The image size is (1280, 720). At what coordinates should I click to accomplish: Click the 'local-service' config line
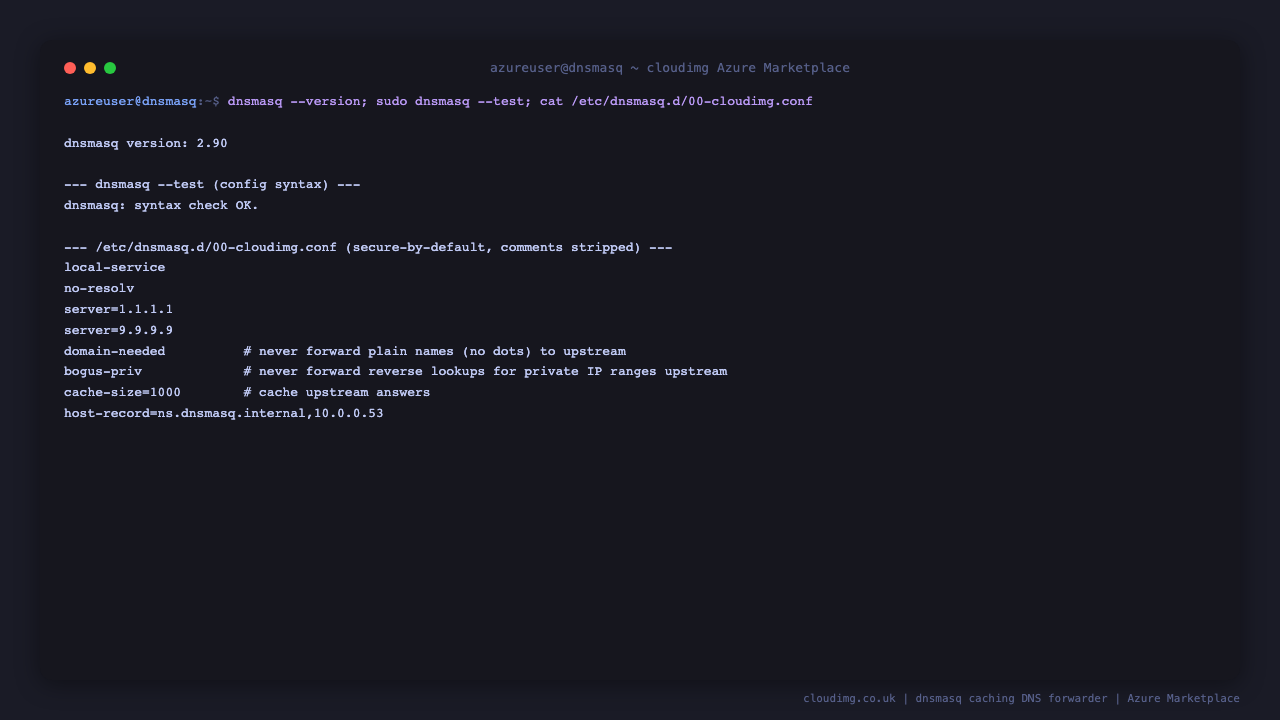pos(115,267)
